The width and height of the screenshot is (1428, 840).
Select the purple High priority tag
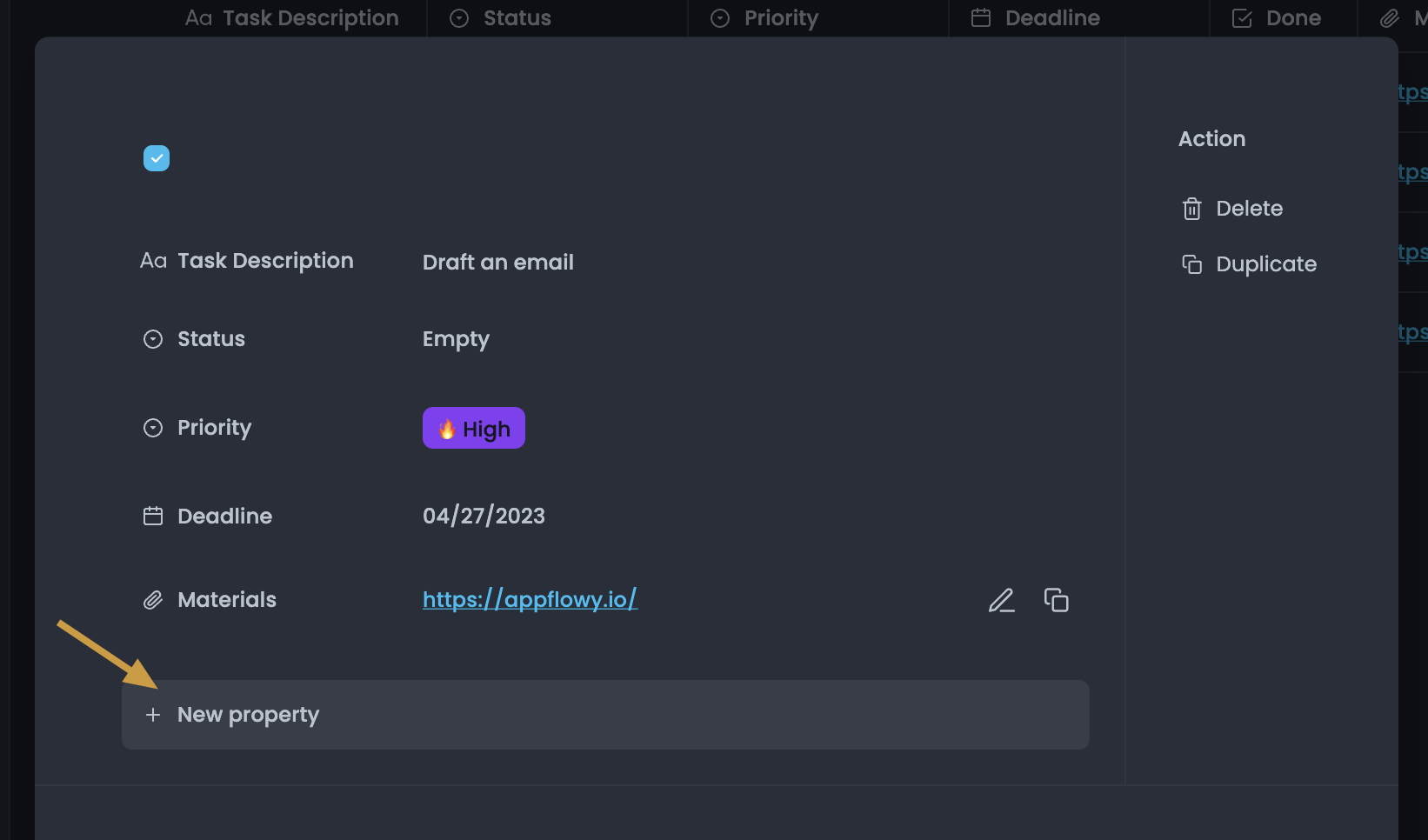(x=474, y=428)
